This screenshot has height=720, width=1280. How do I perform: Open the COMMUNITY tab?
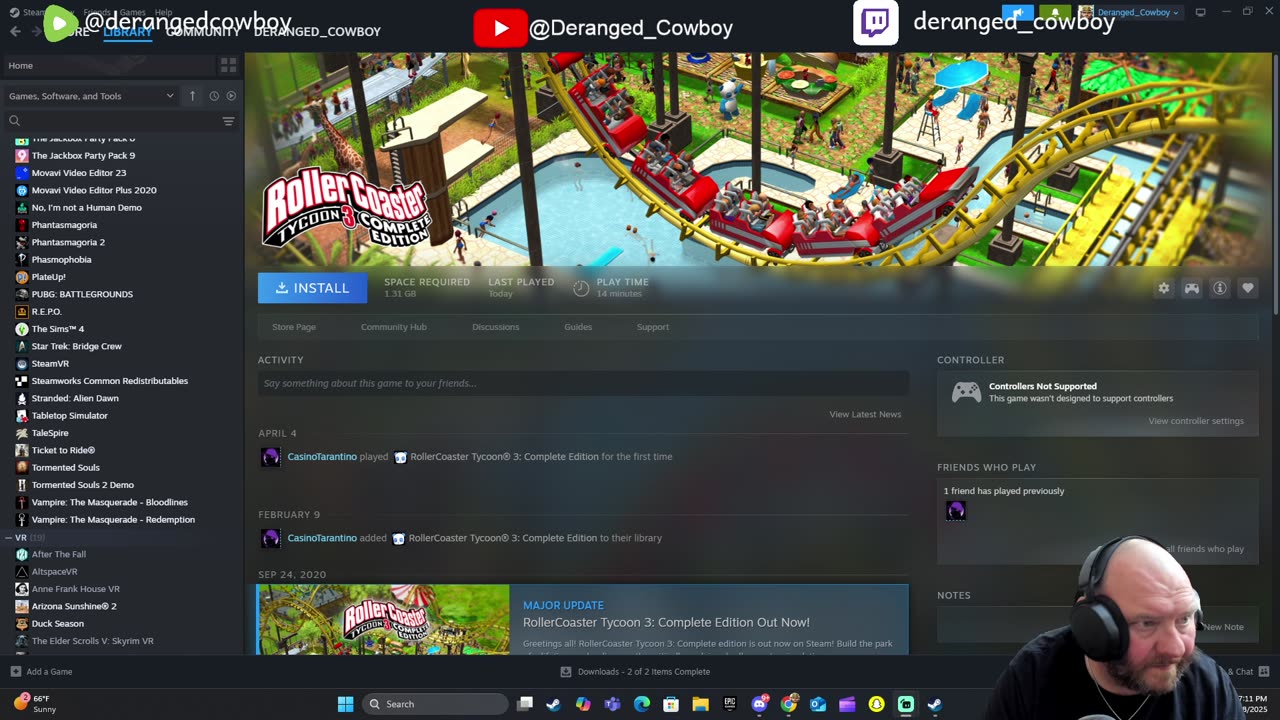[203, 32]
